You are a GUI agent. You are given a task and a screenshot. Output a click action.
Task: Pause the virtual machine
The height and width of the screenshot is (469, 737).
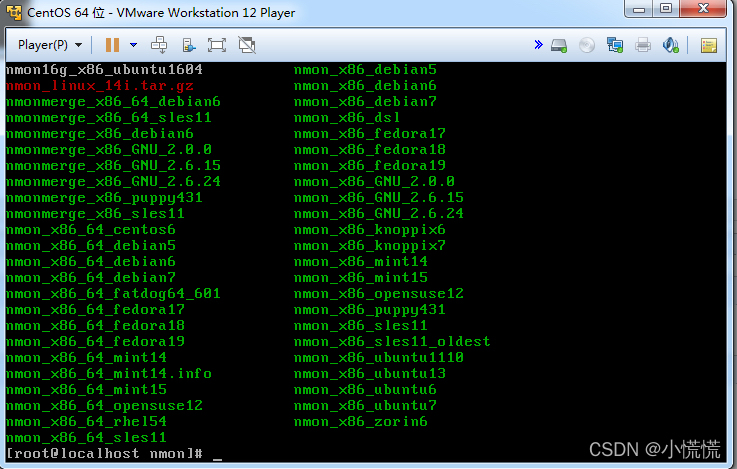tap(112, 45)
